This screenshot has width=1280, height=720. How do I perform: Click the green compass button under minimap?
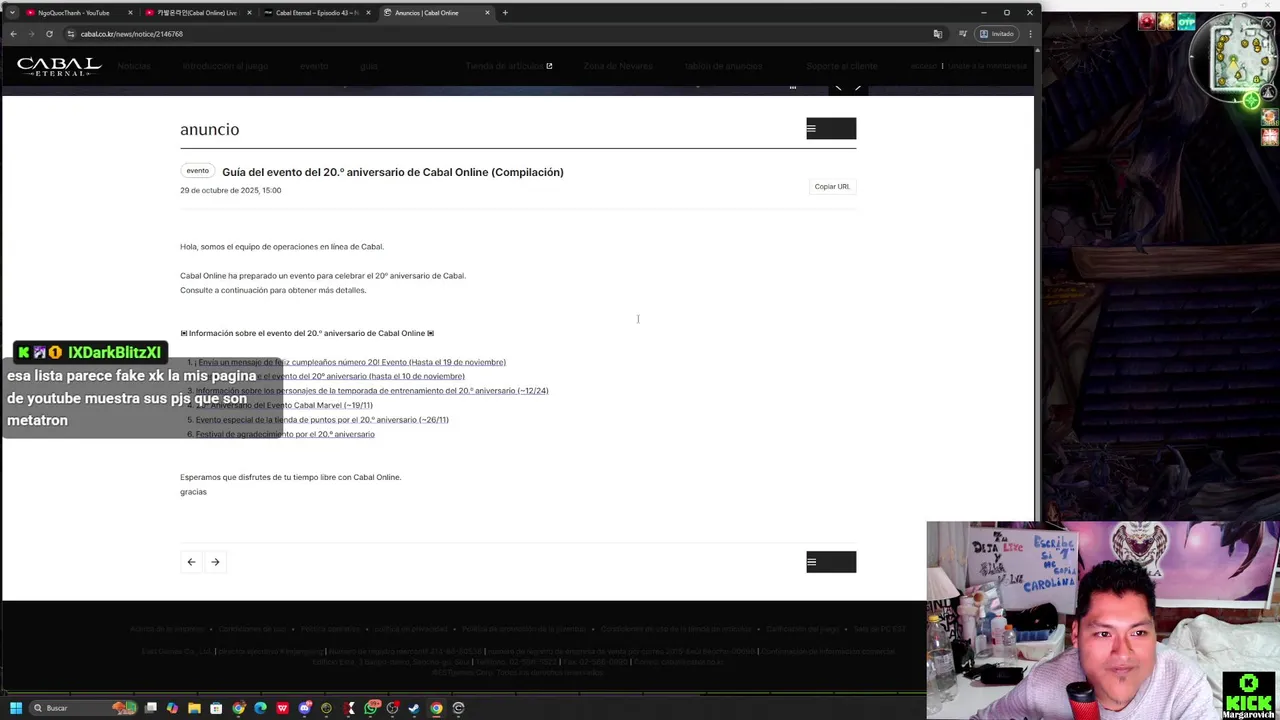pyautogui.click(x=1251, y=100)
